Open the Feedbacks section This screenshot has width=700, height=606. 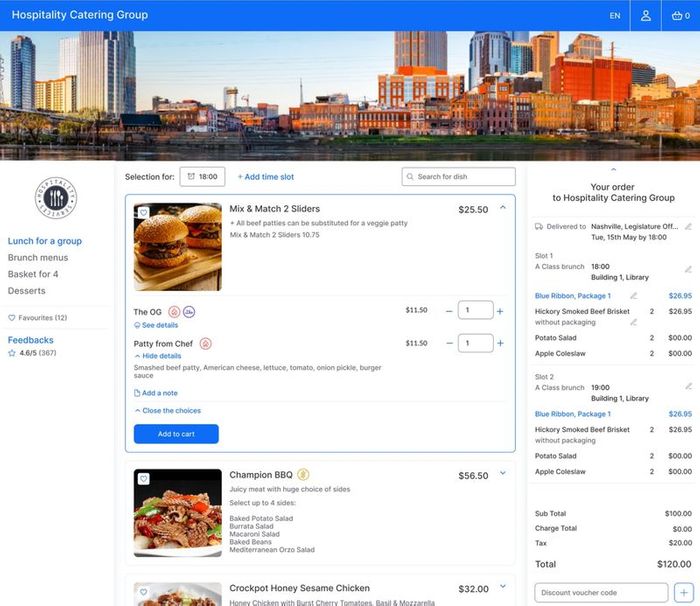30,340
